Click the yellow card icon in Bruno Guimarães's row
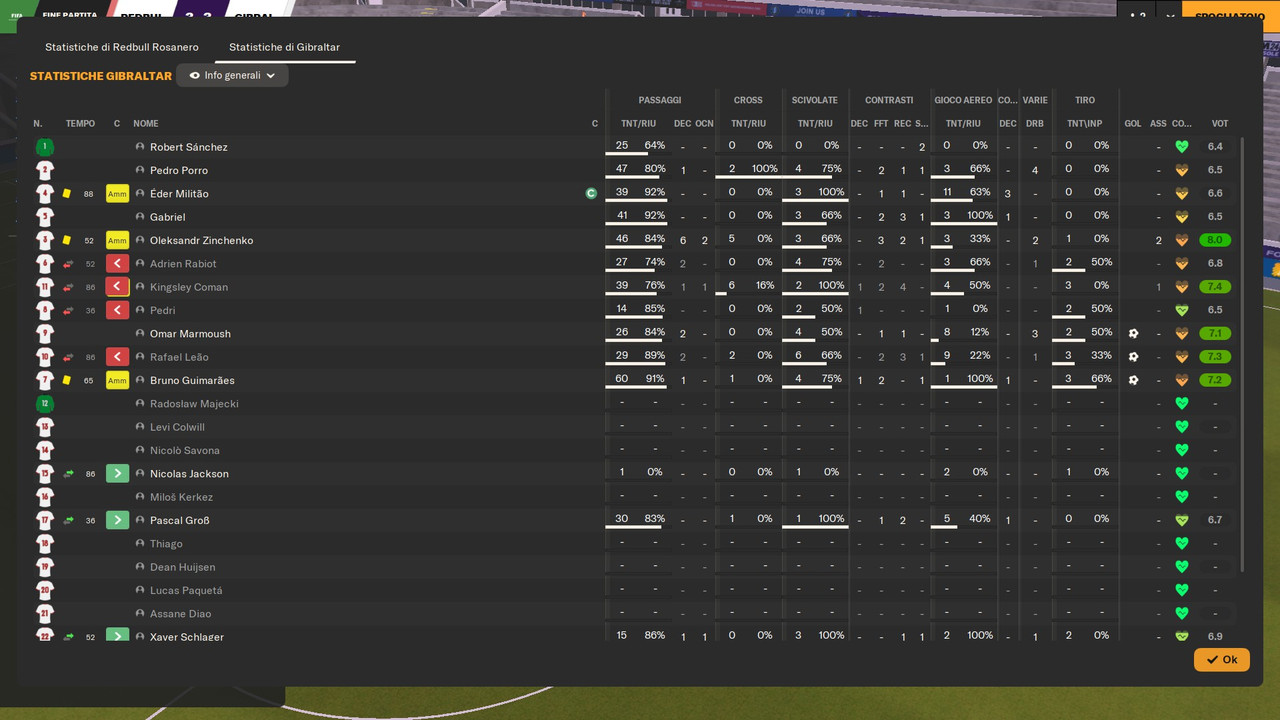This screenshot has width=1280, height=720. pyautogui.click(x=67, y=381)
